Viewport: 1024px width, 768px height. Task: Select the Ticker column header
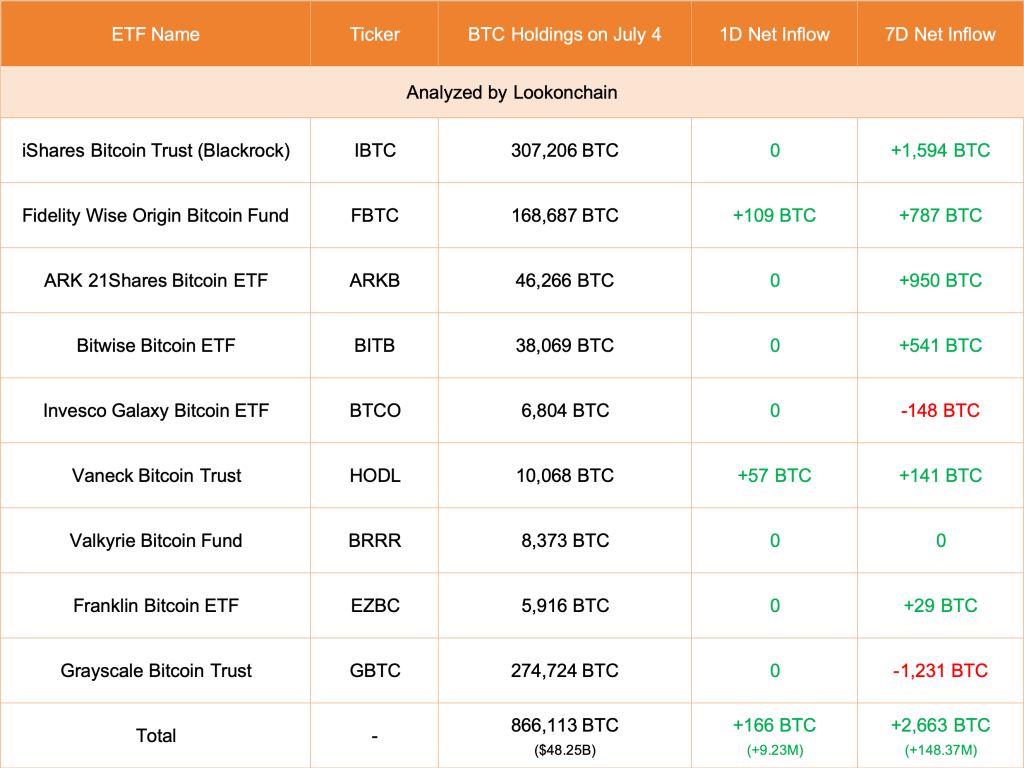click(x=375, y=34)
